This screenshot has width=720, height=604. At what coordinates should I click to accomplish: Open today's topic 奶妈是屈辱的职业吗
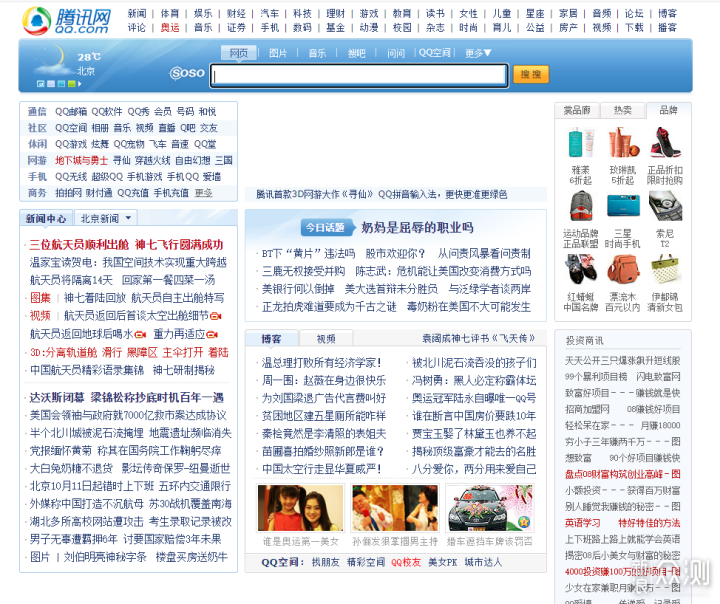[417, 227]
